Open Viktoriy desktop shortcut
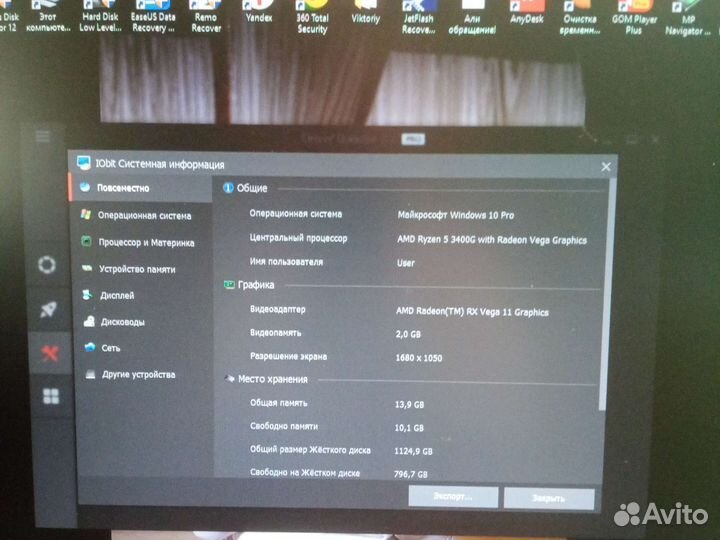Screen dimensions: 720x540 click(x=366, y=12)
